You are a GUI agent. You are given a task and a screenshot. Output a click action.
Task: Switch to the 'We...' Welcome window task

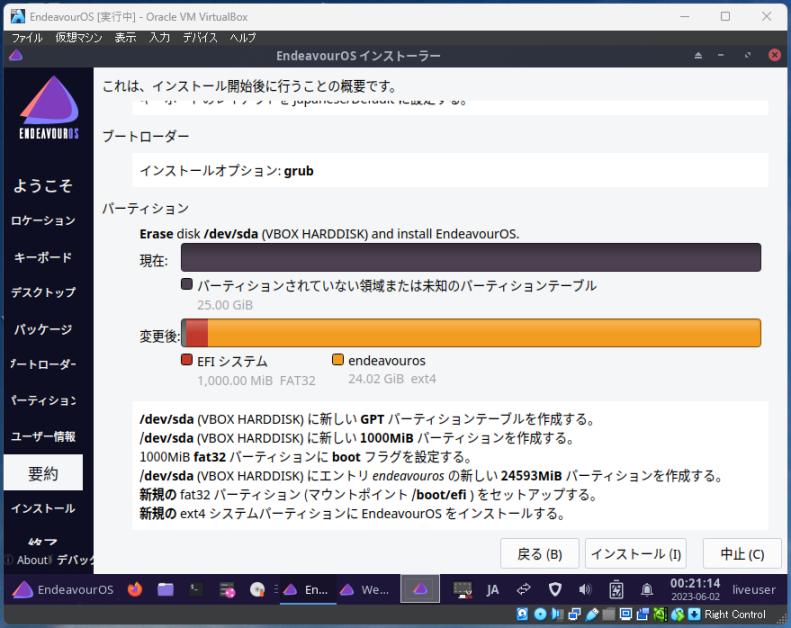point(365,590)
